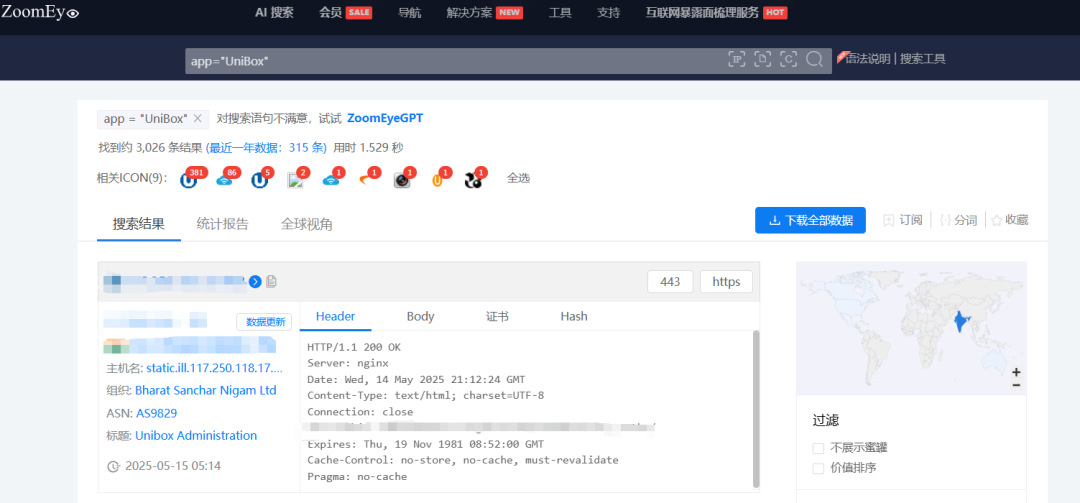
Task: Select the Body tab
Action: [x=420, y=316]
